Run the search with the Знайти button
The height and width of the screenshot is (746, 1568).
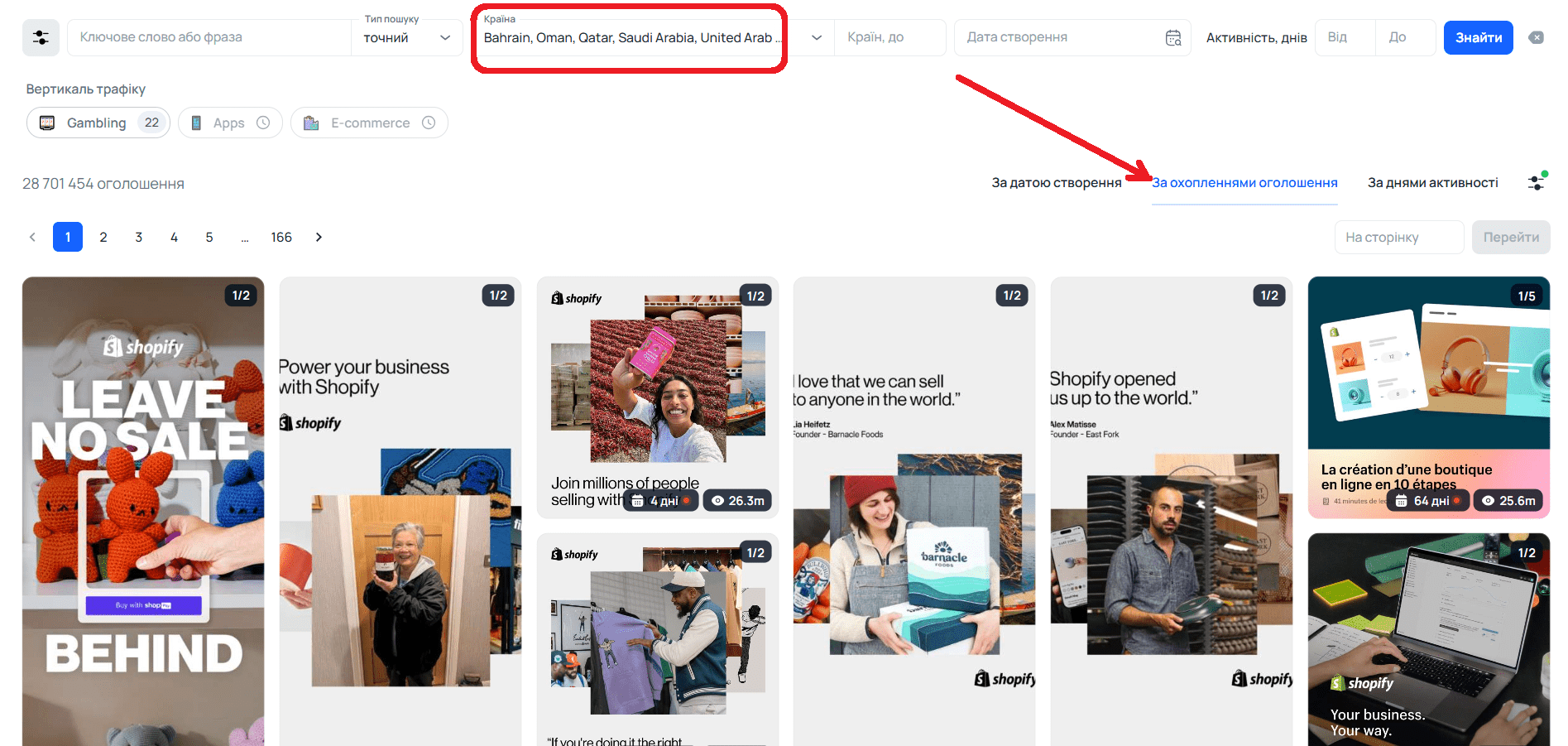[x=1479, y=37]
